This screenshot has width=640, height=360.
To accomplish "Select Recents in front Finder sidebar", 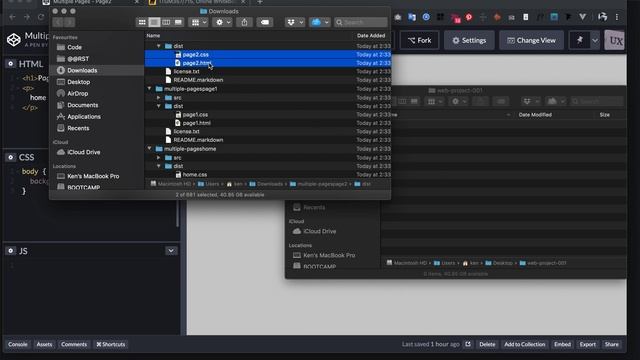I will [78, 128].
